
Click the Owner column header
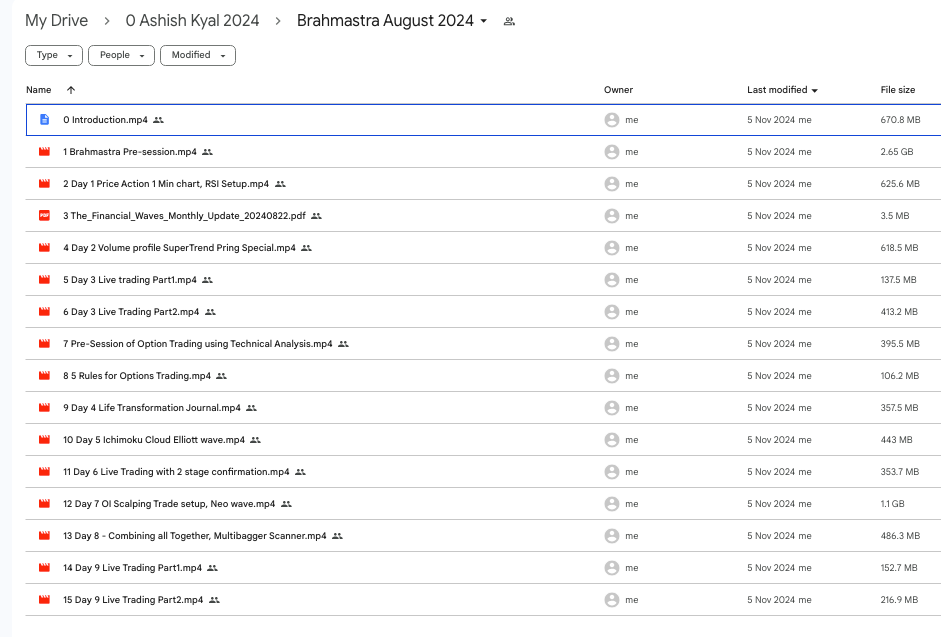point(618,90)
